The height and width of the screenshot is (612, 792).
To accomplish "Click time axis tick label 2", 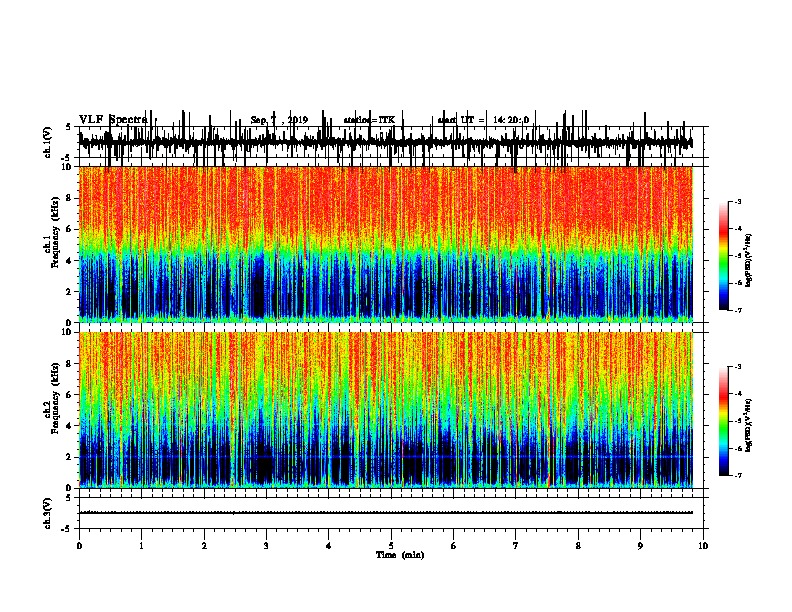I will tap(204, 546).
